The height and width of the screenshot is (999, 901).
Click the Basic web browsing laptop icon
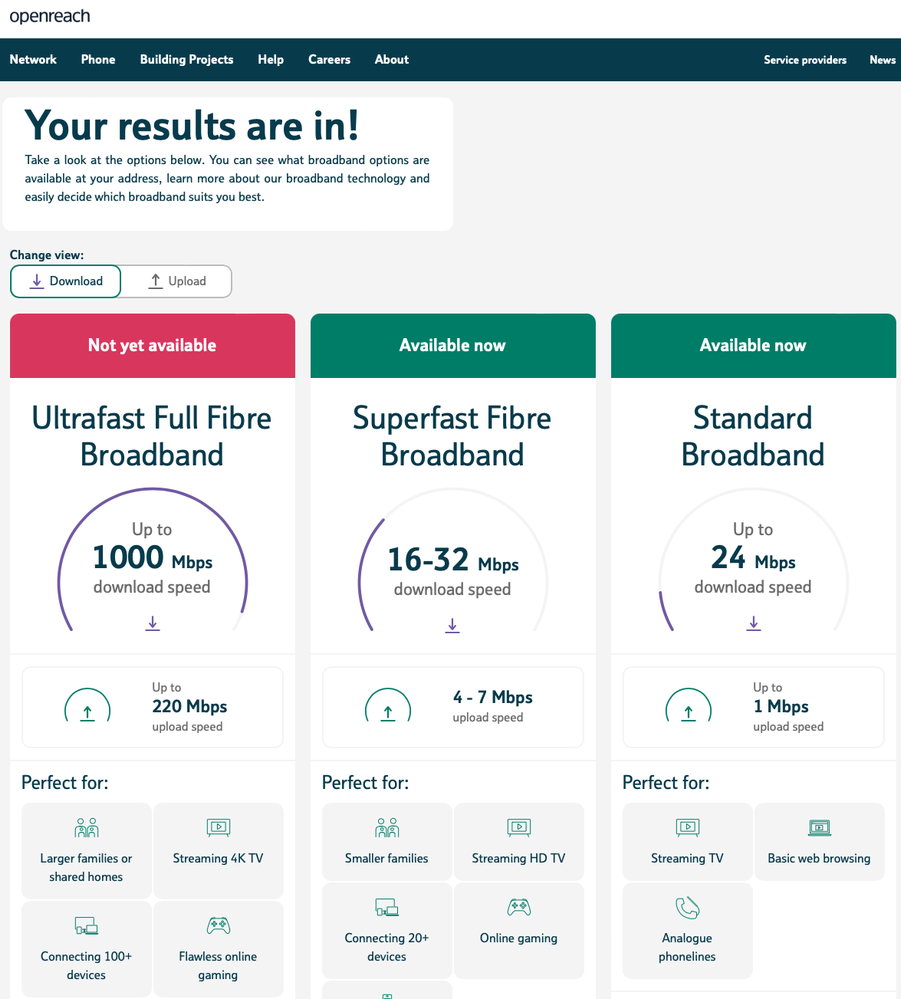[x=819, y=828]
